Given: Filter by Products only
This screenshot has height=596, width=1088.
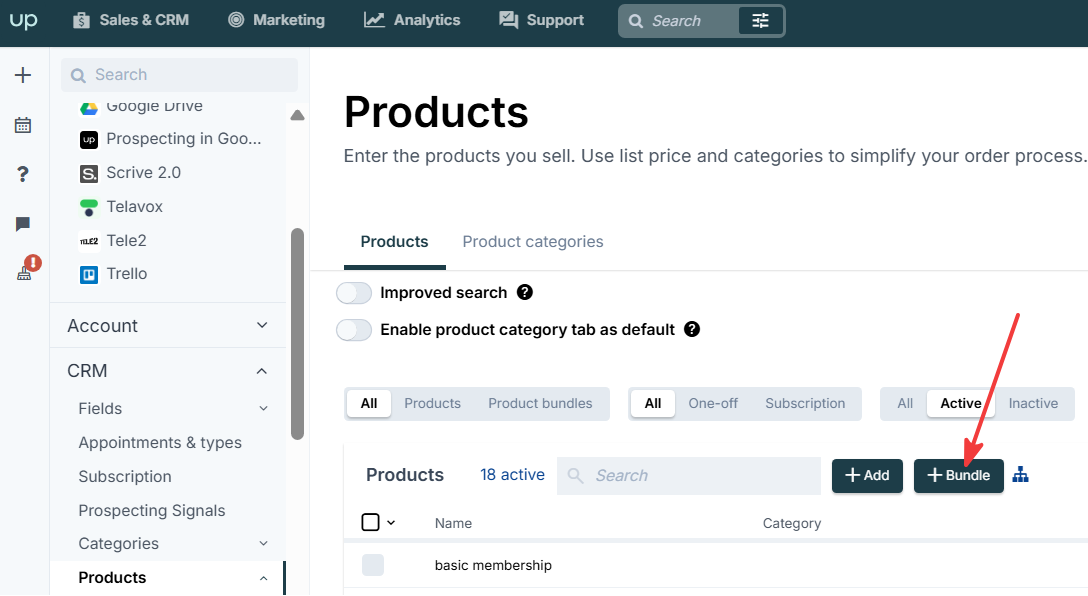Looking at the screenshot, I should (432, 404).
